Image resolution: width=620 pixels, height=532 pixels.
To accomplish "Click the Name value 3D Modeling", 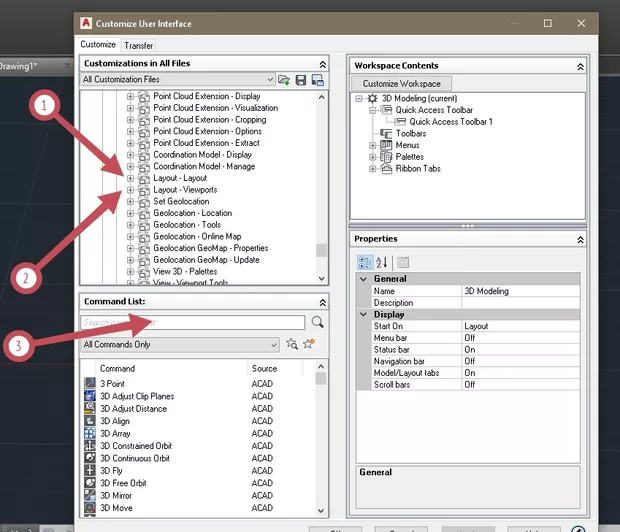I will point(520,291).
